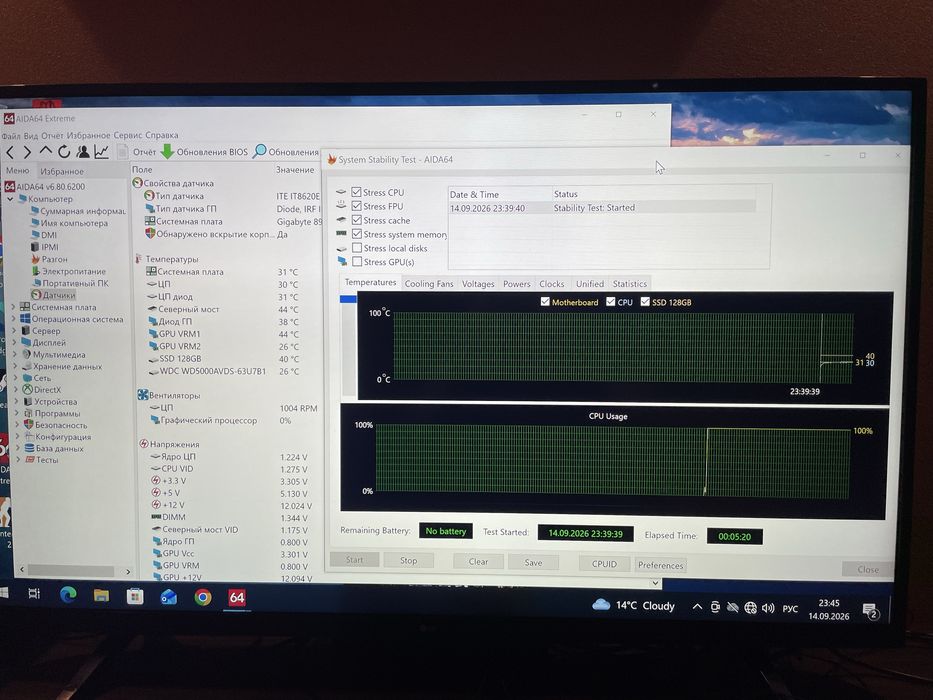The image size is (933, 700).
Task: Select the Stability Test: Started log row
Action: tap(601, 208)
